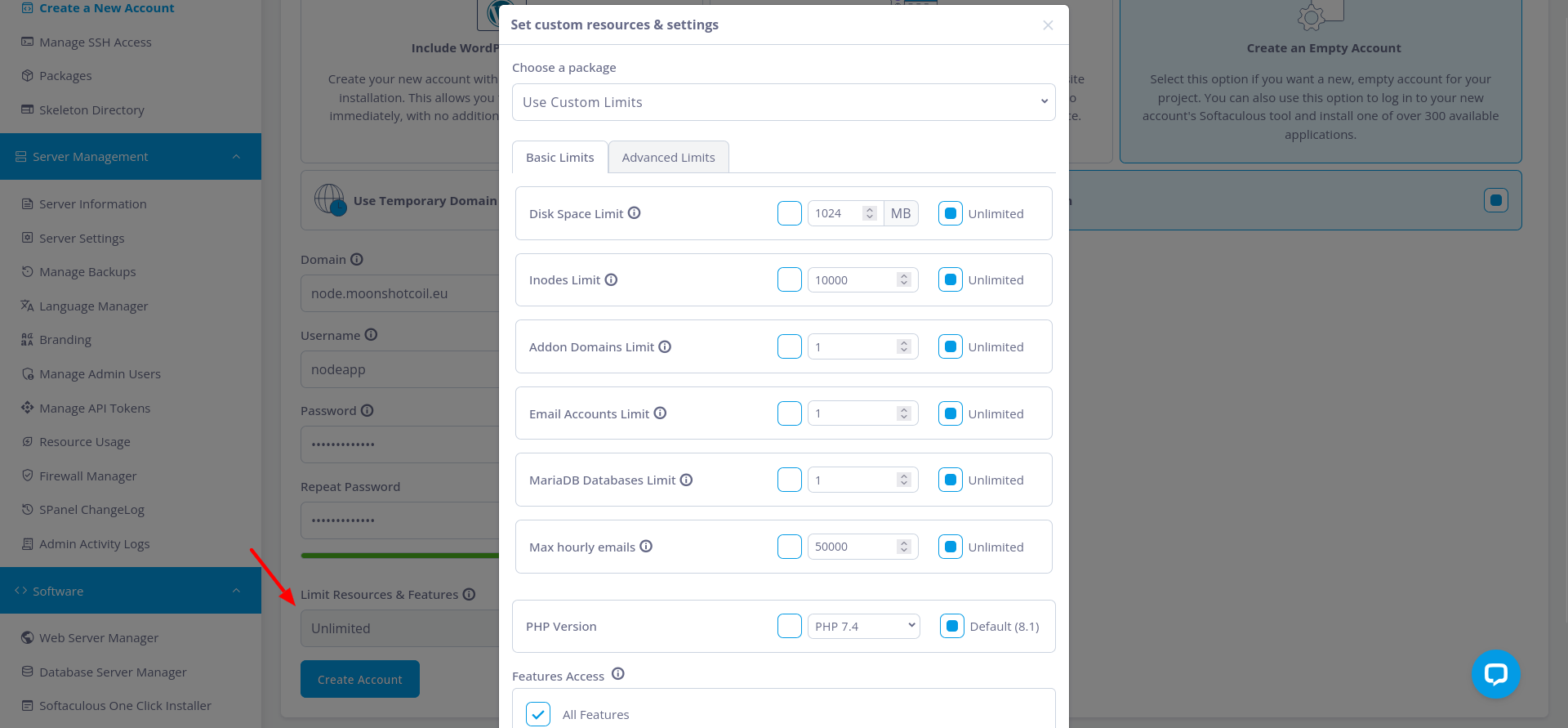1568x728 pixels.
Task: Click the Addon Domains Limit info icon
Action: click(665, 346)
